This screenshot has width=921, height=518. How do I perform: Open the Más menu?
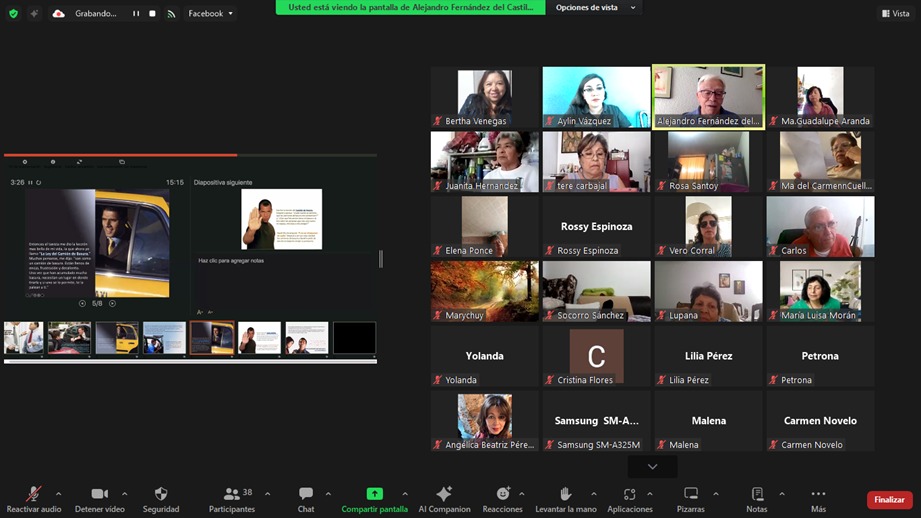818,494
